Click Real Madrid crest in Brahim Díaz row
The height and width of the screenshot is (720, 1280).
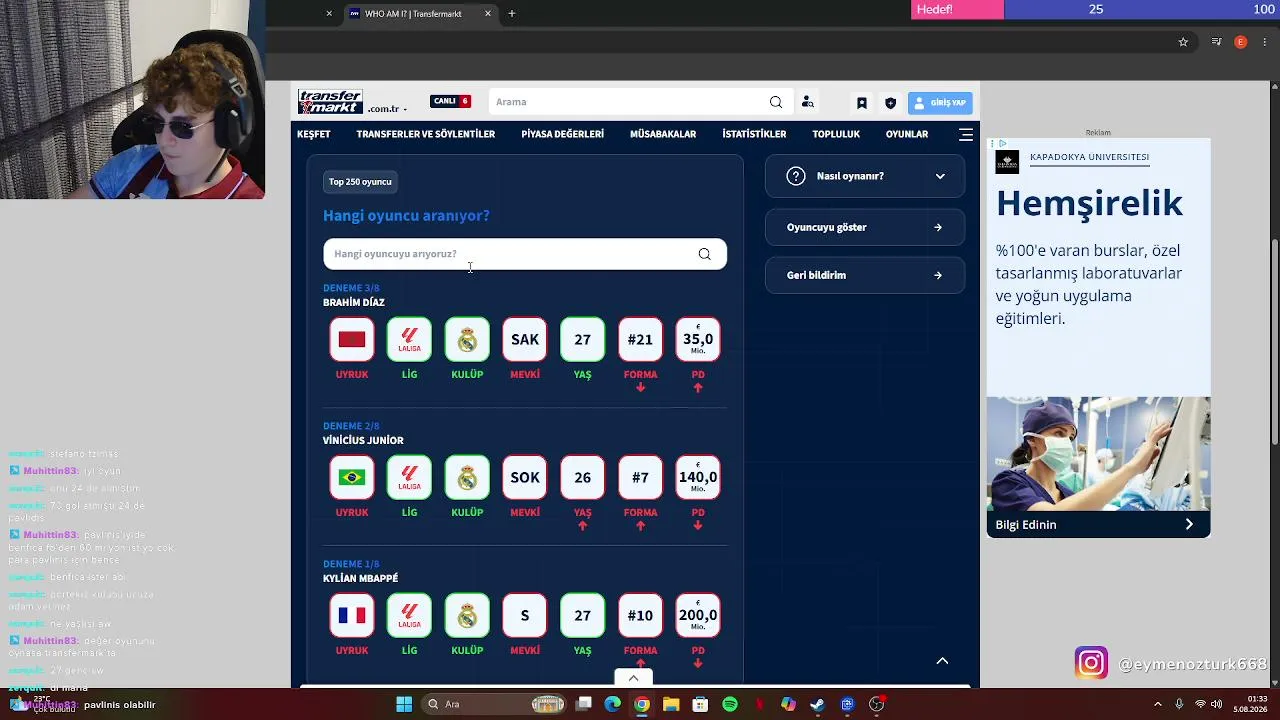click(467, 339)
